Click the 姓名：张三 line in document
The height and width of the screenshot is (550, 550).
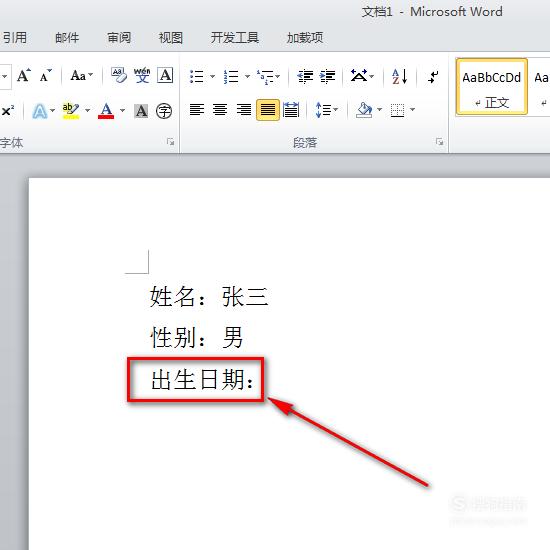pyautogui.click(x=209, y=297)
